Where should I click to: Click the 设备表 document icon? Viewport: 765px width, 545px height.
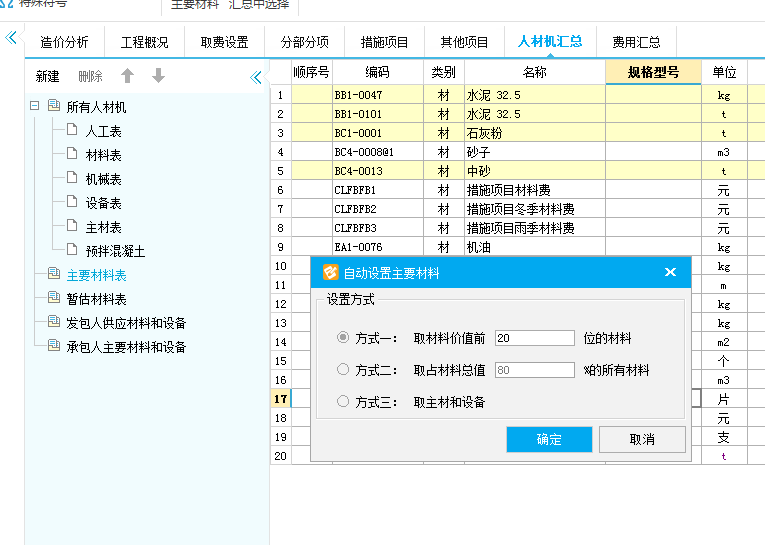point(72,202)
